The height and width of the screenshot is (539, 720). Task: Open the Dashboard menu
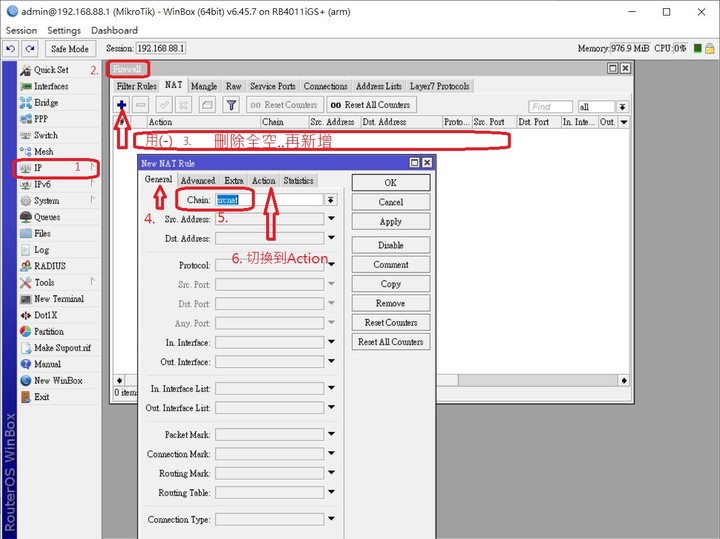[x=114, y=30]
